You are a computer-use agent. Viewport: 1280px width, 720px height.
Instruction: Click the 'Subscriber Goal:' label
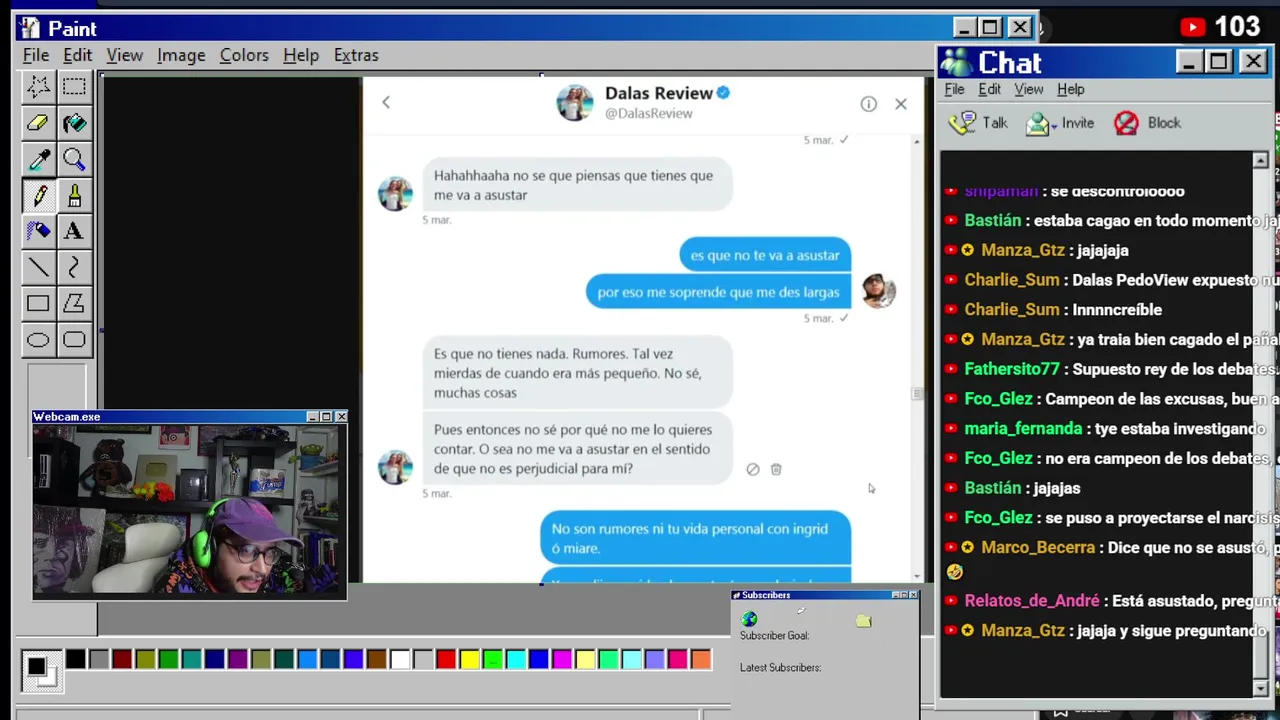pyautogui.click(x=774, y=636)
